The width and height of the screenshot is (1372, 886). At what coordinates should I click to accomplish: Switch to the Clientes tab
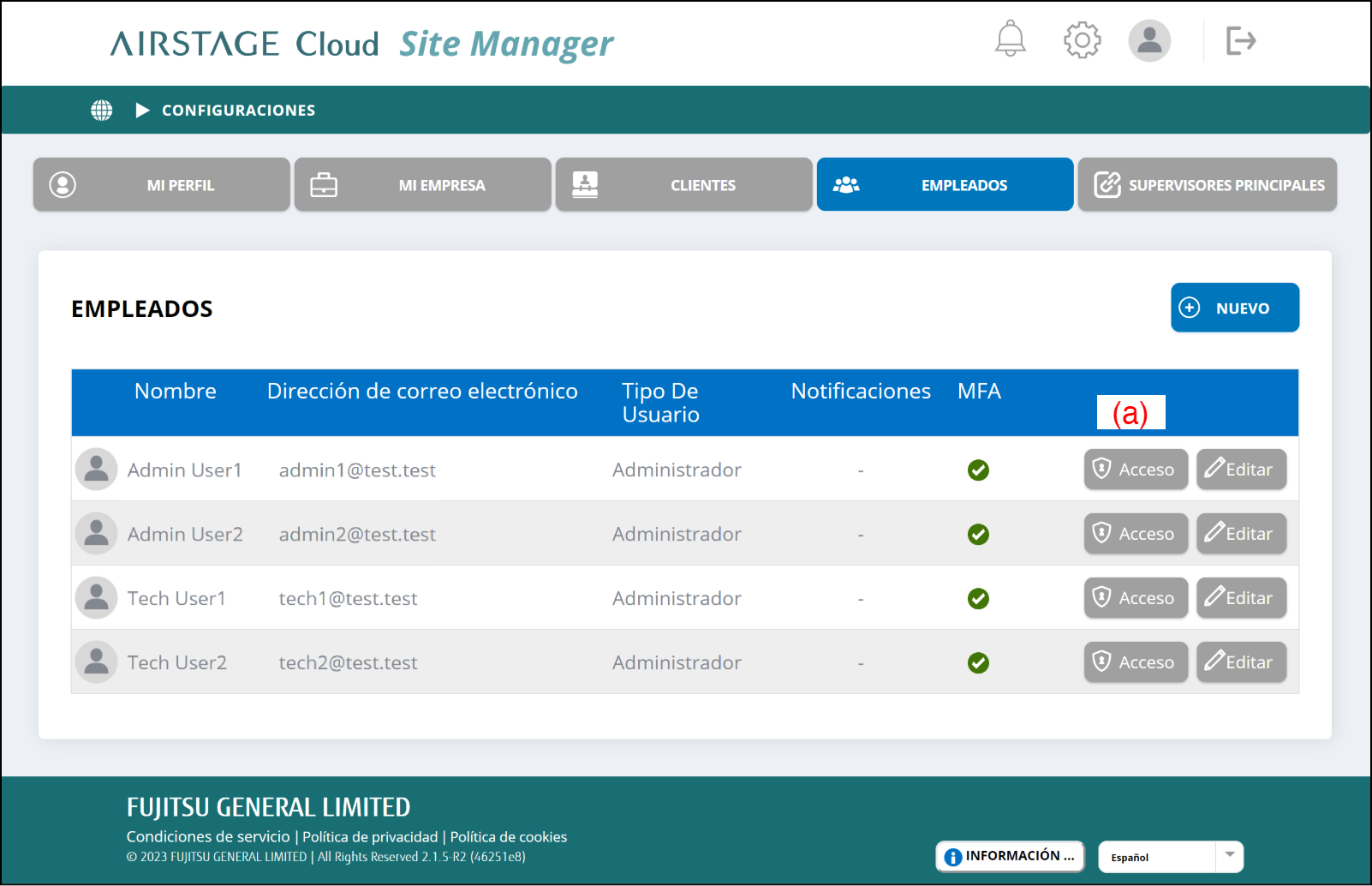pyautogui.click(x=683, y=185)
